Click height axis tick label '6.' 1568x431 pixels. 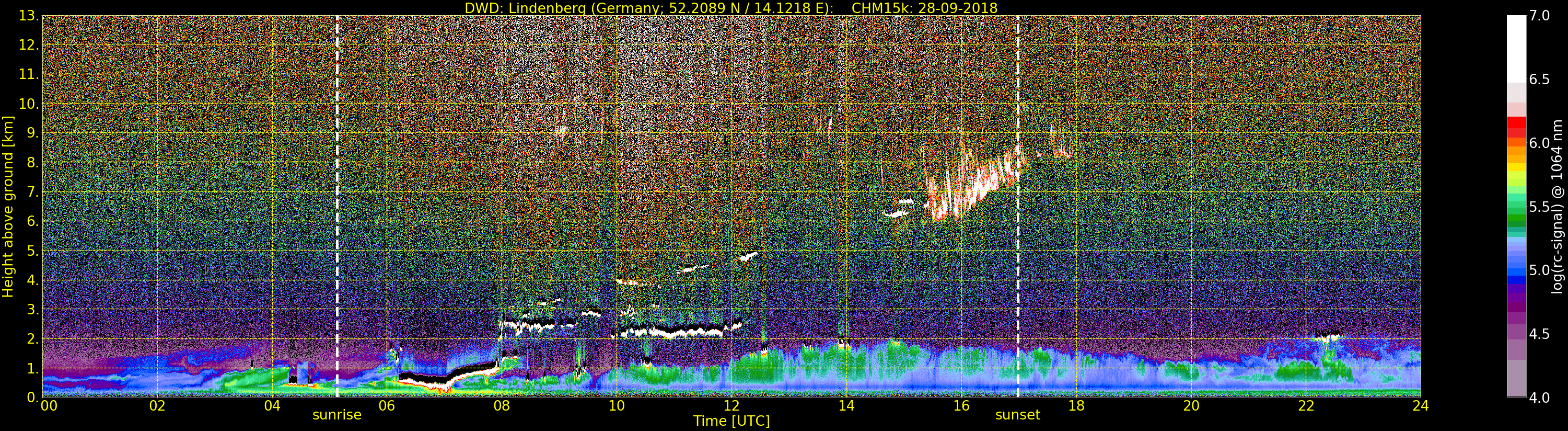pos(32,221)
